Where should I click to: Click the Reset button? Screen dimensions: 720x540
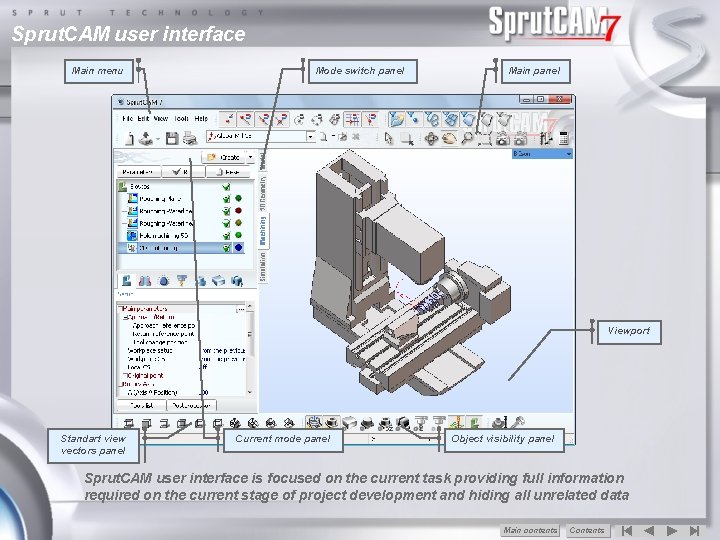tap(228, 172)
